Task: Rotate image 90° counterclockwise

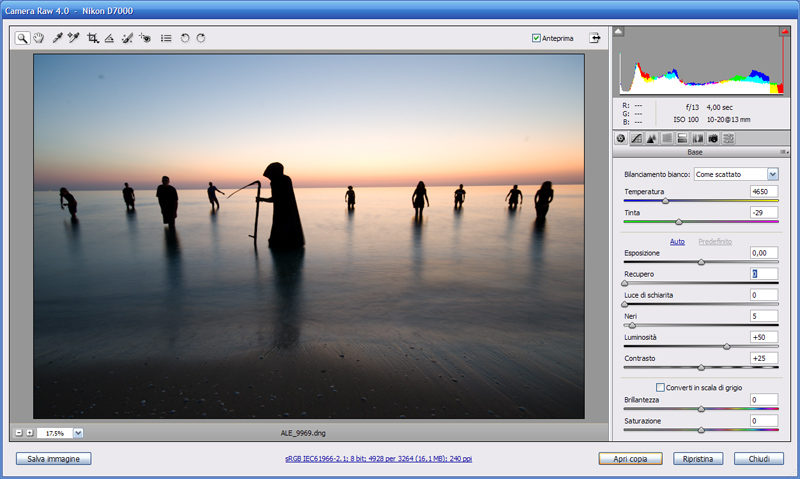Action: [x=185, y=38]
